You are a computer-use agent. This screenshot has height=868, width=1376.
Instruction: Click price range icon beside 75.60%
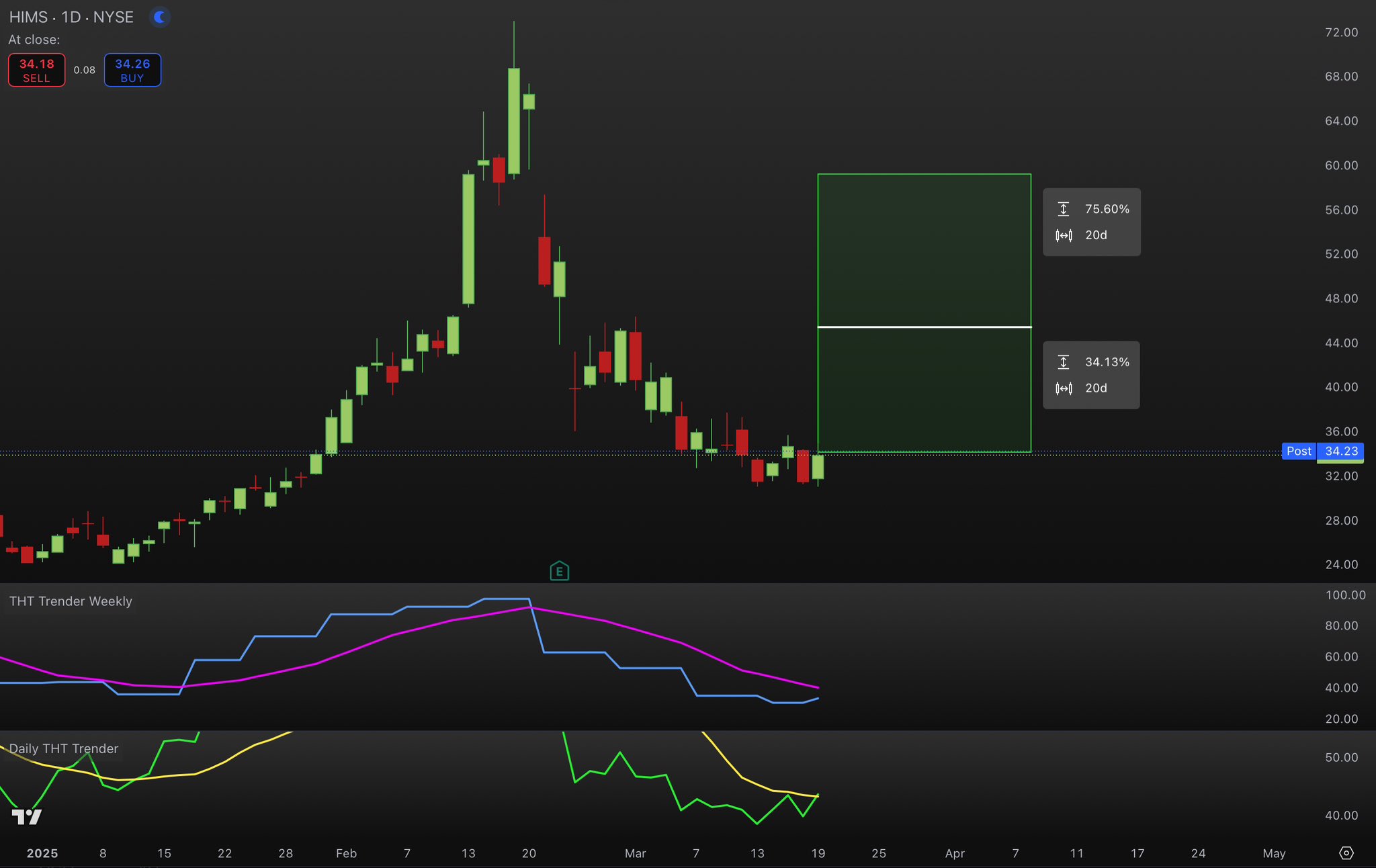(1063, 209)
